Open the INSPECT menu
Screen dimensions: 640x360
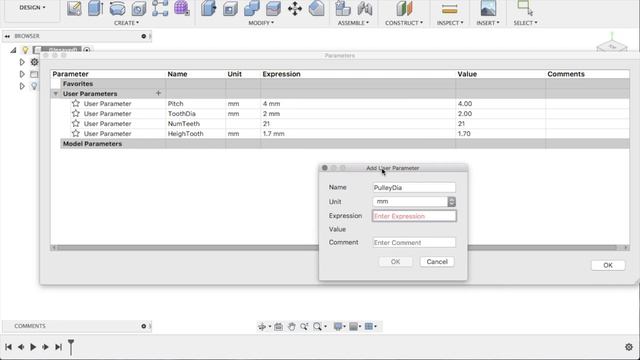450,23
